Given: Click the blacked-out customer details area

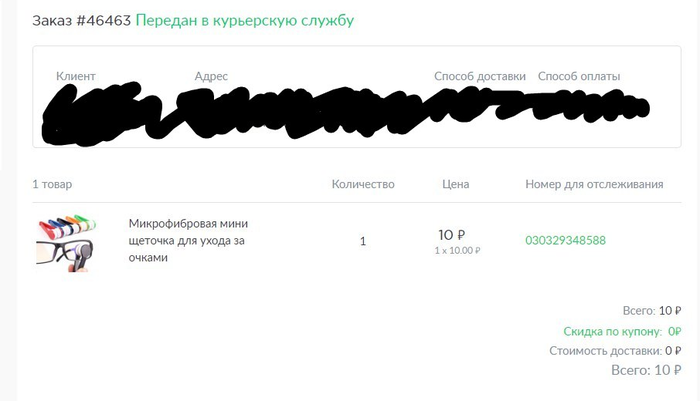Looking at the screenshot, I should coord(340,108).
